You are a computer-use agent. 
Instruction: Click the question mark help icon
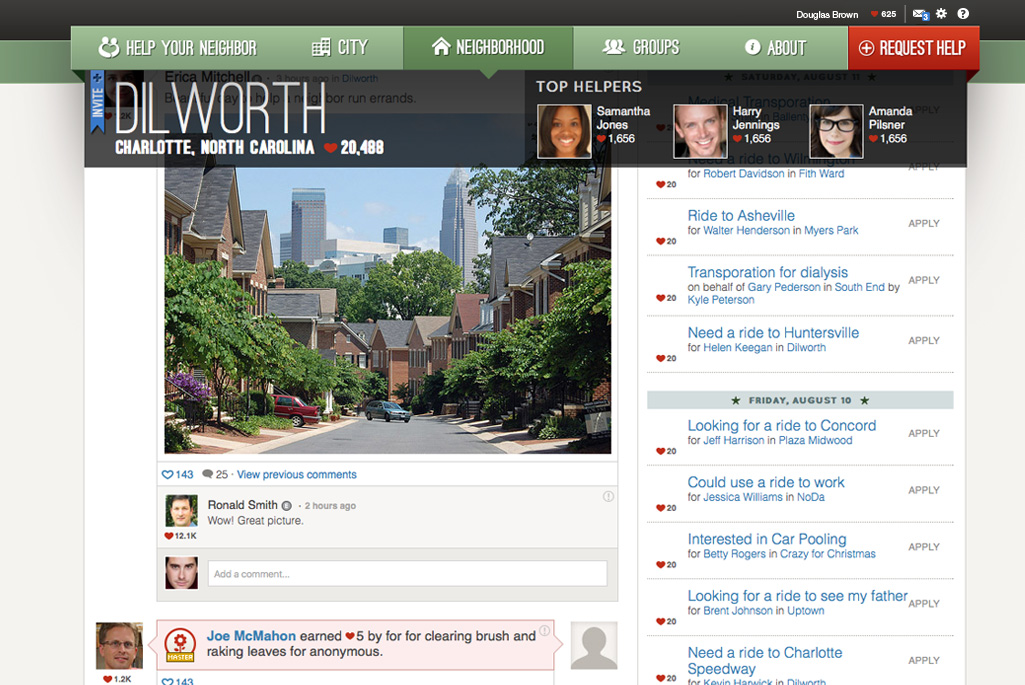963,14
